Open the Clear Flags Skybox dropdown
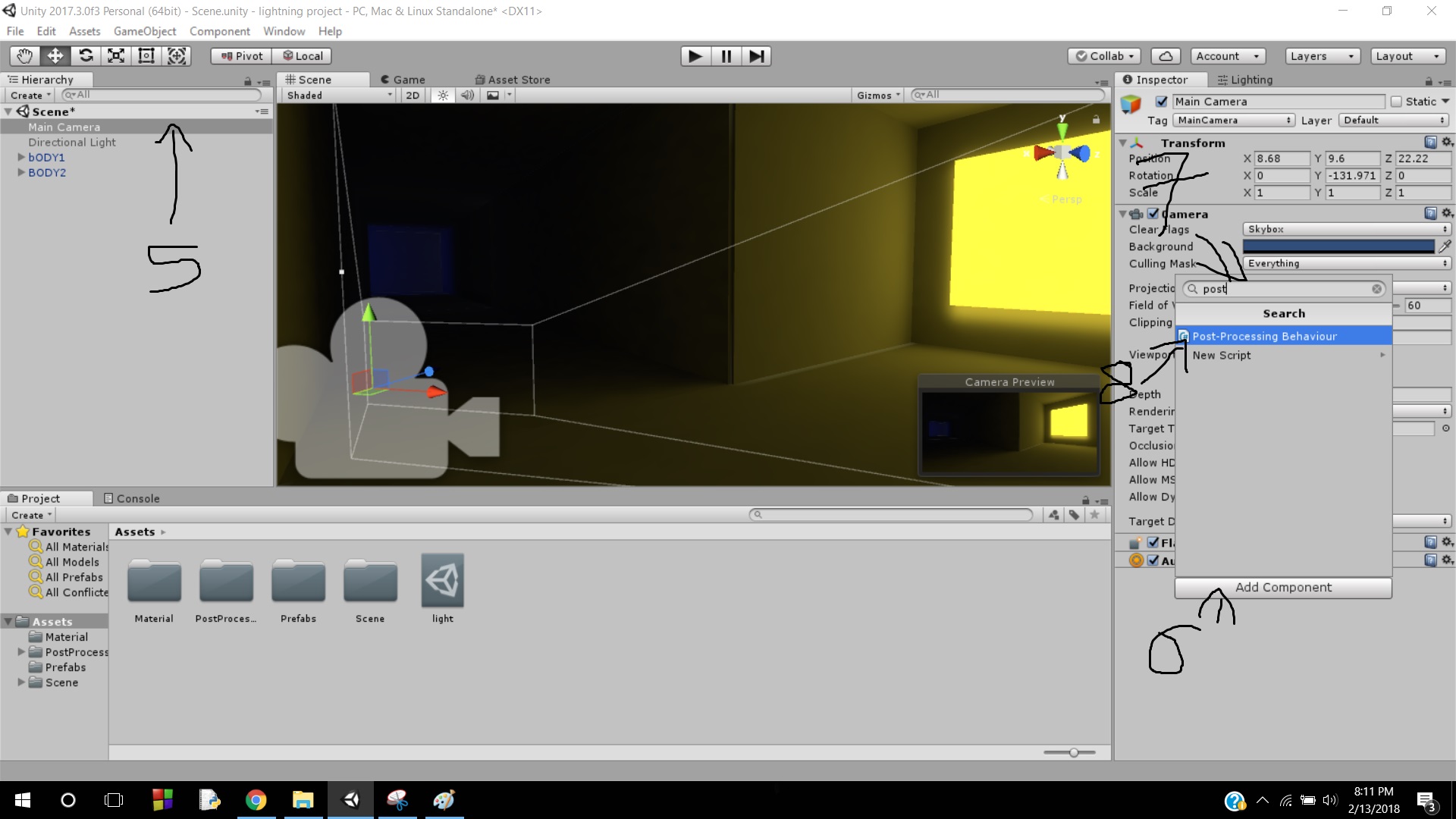This screenshot has height=819, width=1456. (x=1346, y=229)
